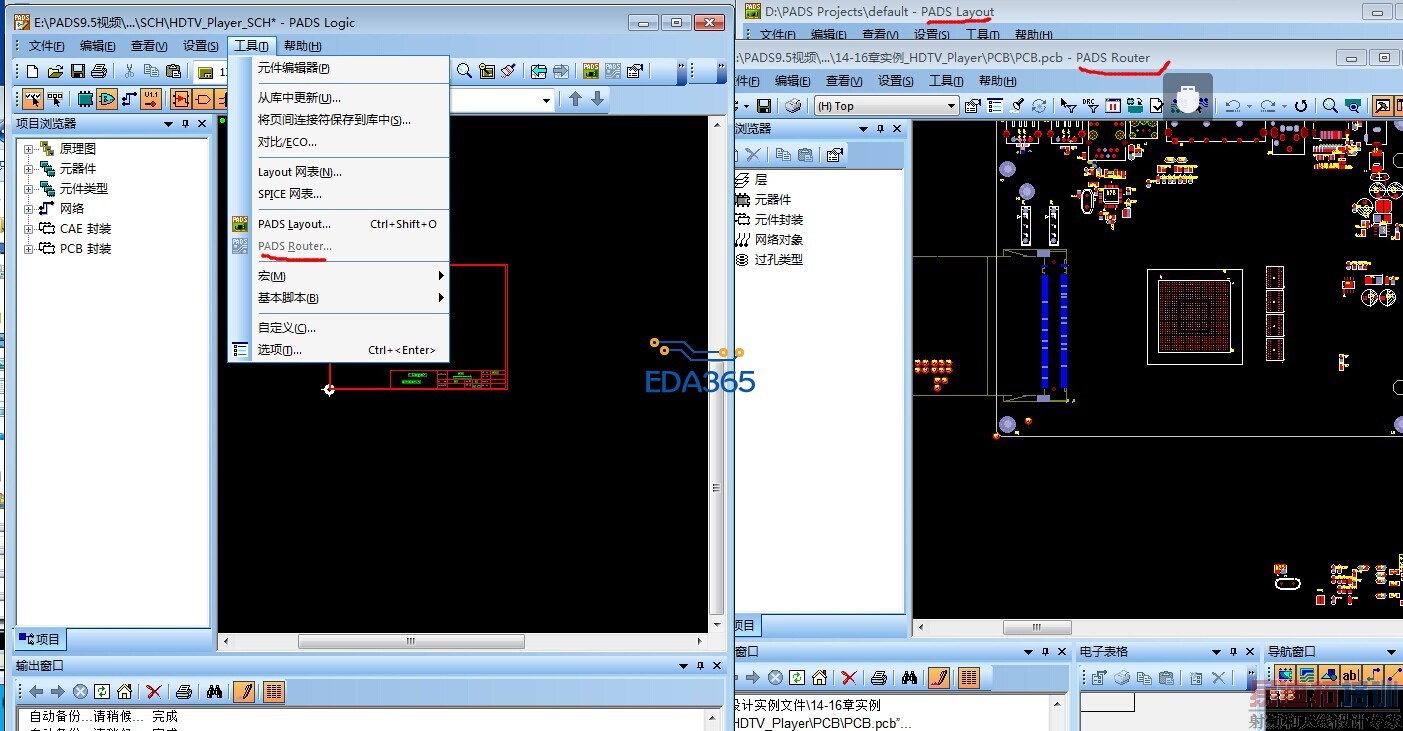Open the 宏 submenu arrow entry
This screenshot has width=1403, height=731.
pyautogui.click(x=339, y=276)
